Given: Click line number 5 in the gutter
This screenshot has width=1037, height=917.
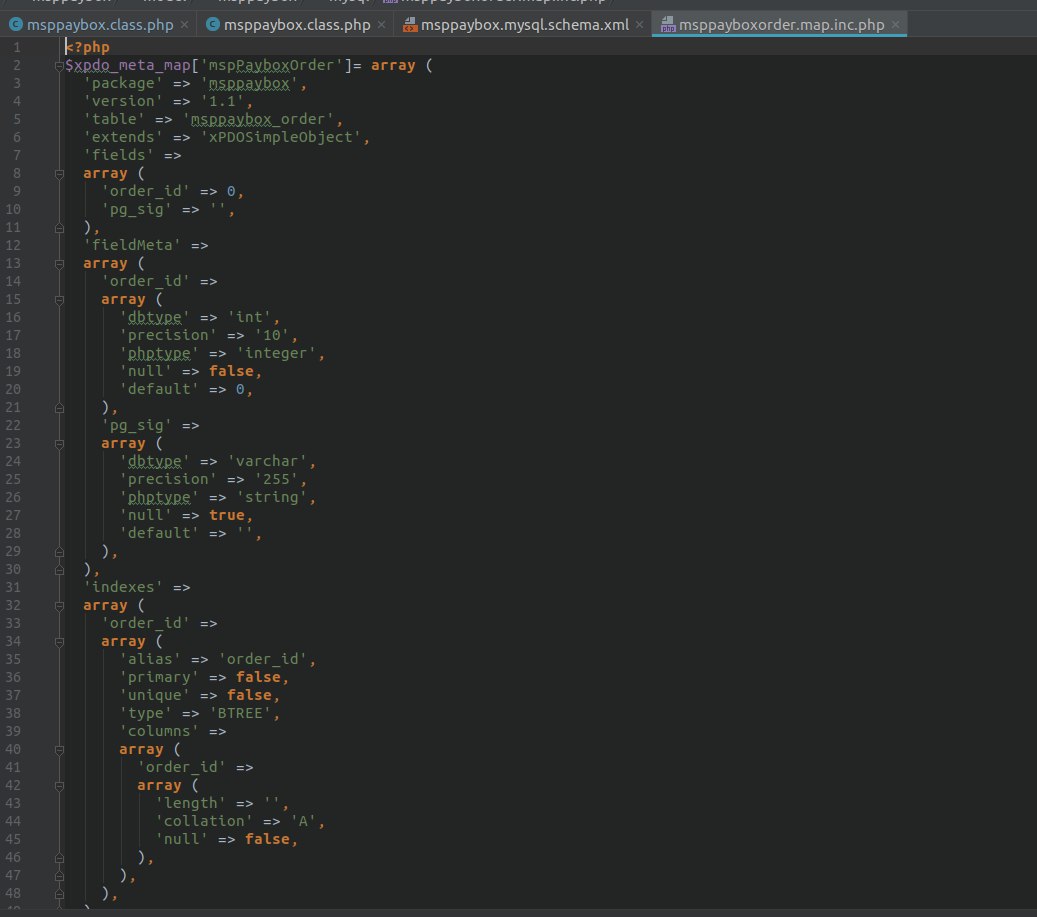Looking at the screenshot, I should (17, 120).
